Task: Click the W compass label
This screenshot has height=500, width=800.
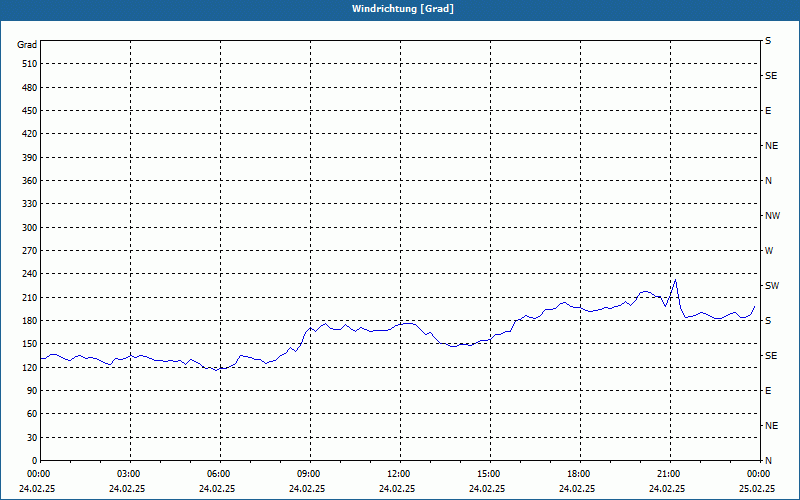Action: pos(769,251)
